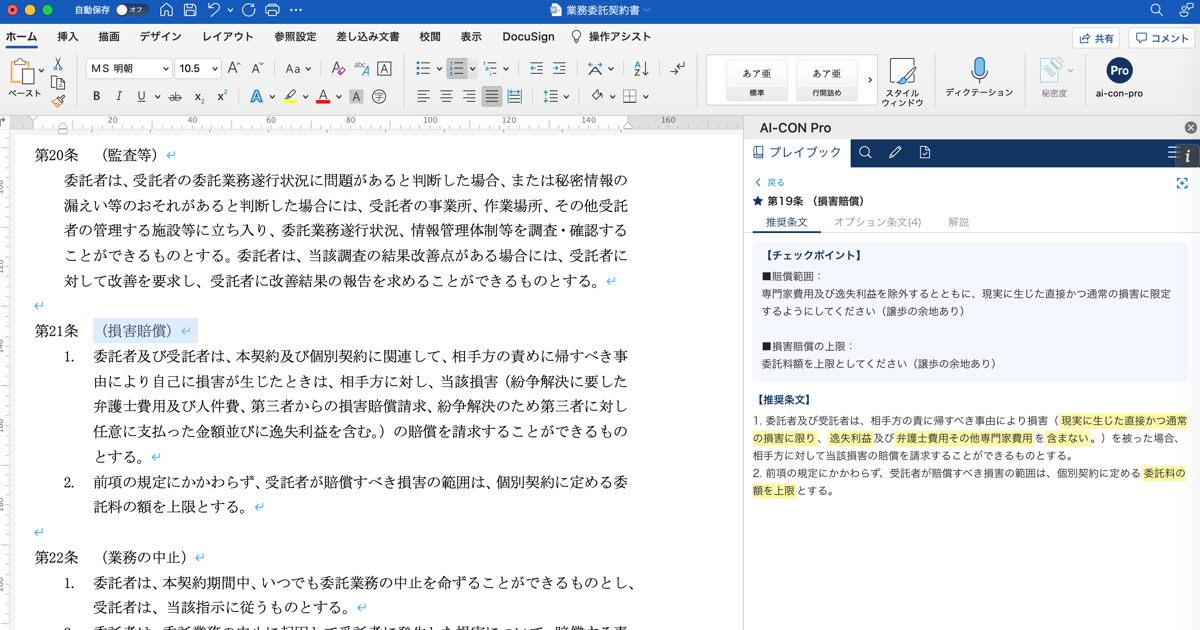Toggle strikethrough formatting
This screenshot has height=630, width=1200.
pos(175,97)
